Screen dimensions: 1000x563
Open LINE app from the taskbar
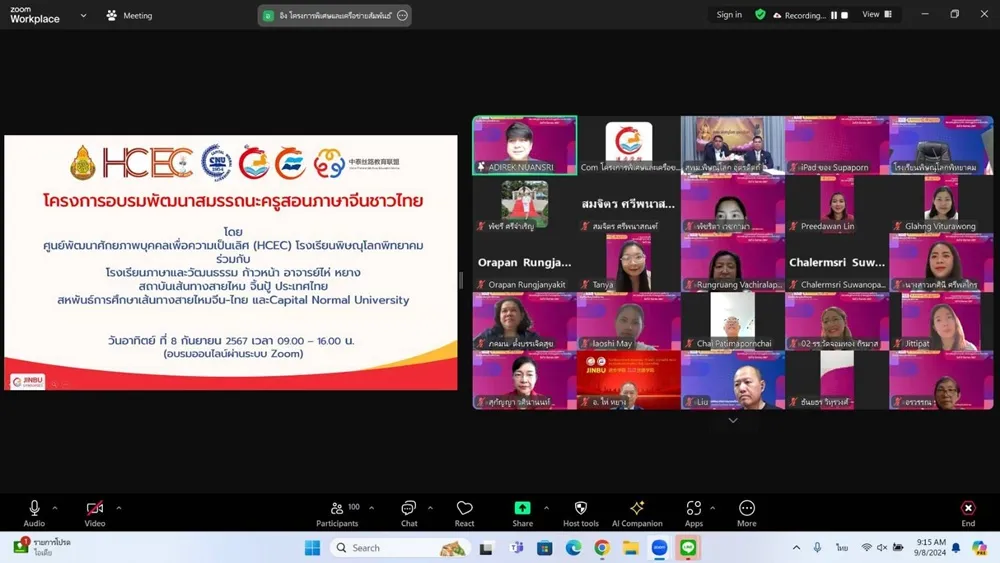point(688,548)
